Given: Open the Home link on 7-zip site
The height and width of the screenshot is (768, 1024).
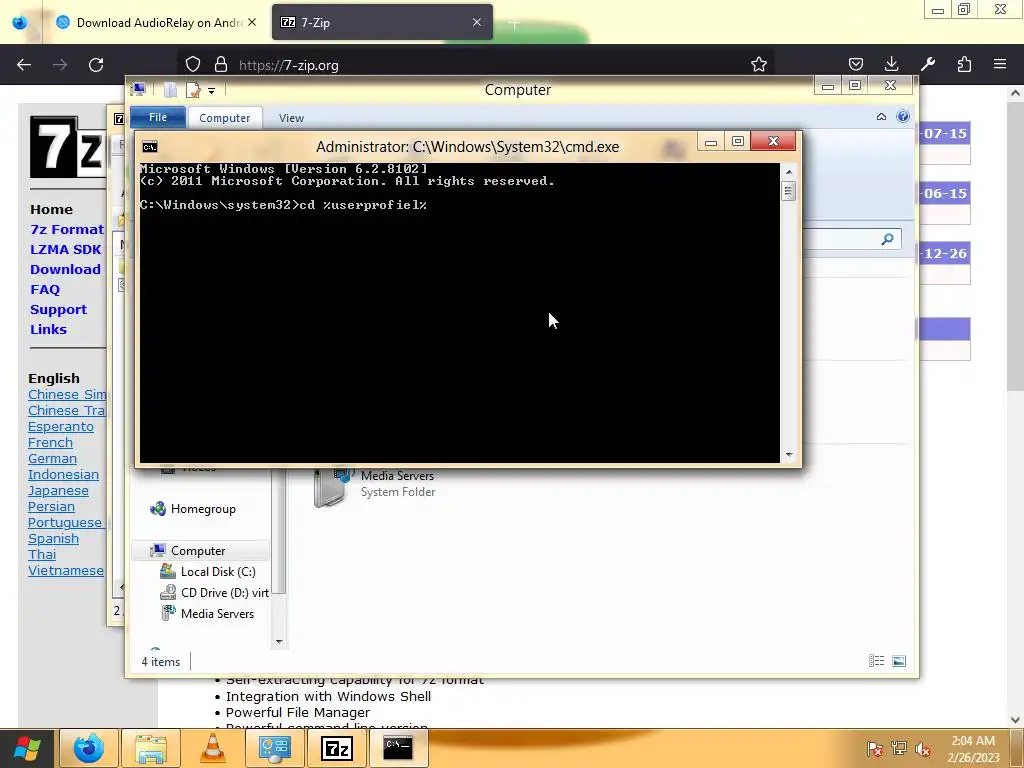Looking at the screenshot, I should tap(51, 210).
